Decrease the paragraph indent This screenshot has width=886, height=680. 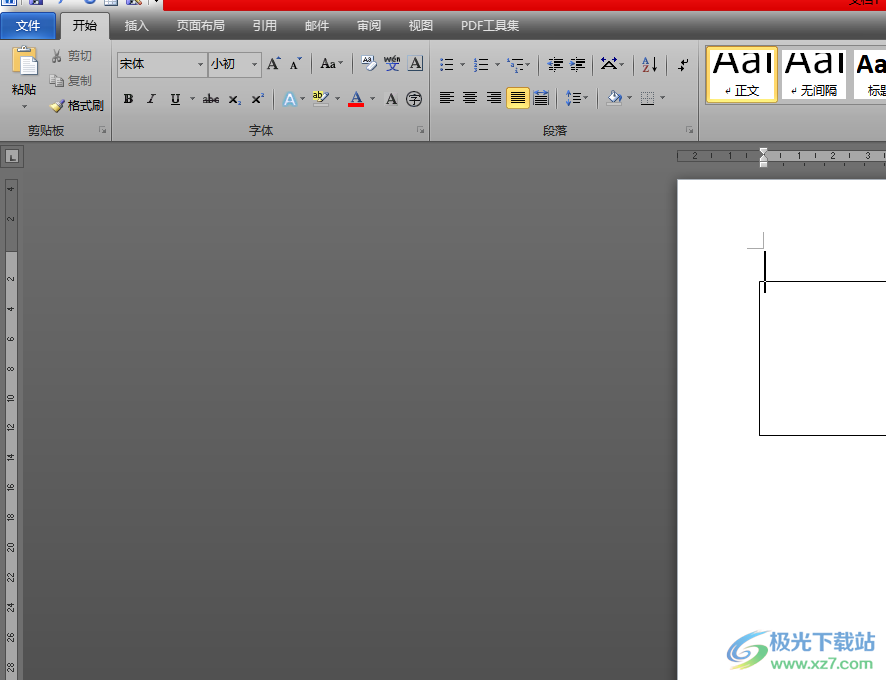[x=555, y=64]
